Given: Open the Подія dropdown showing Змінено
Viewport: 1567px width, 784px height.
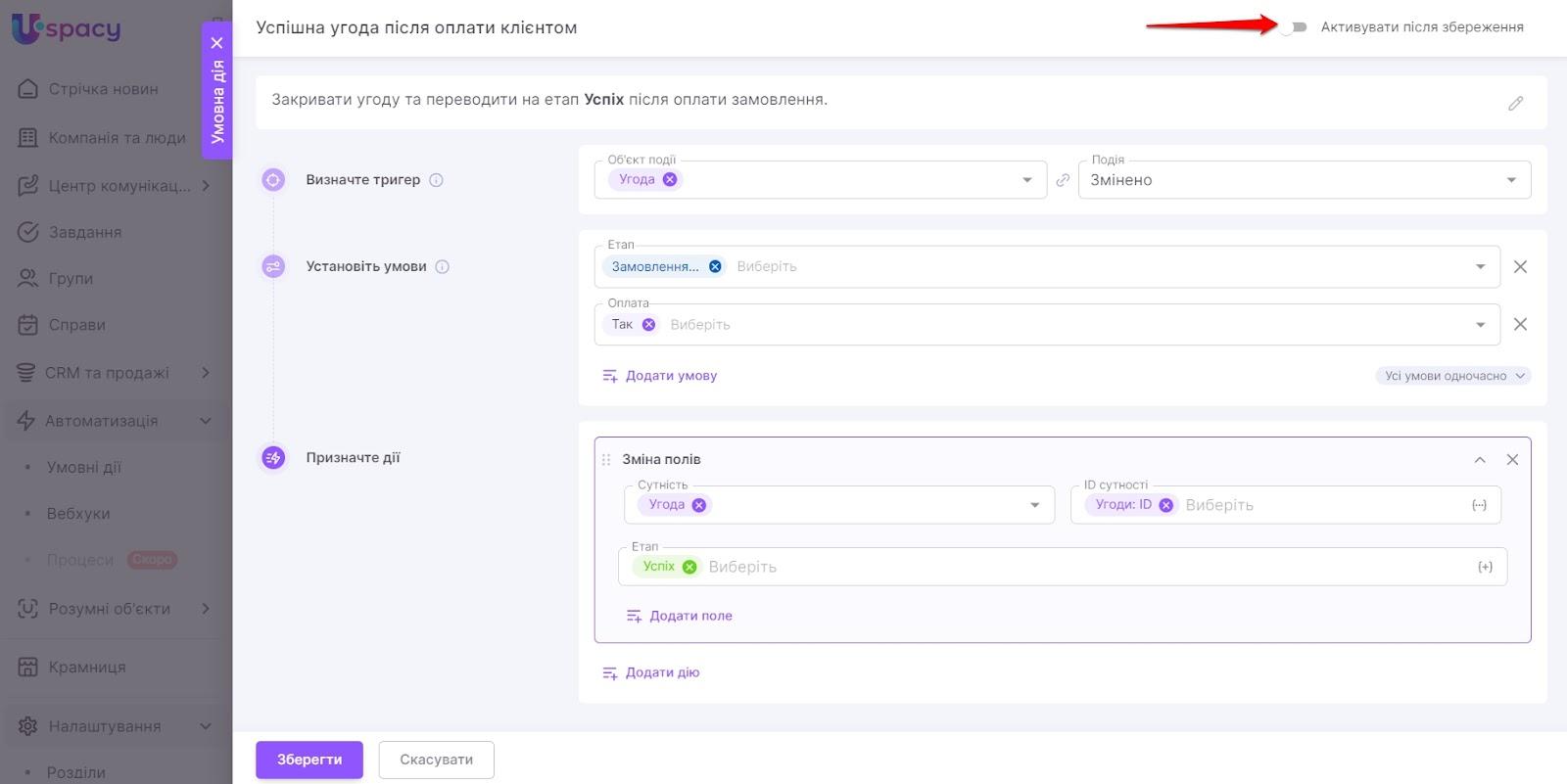Looking at the screenshot, I should (1304, 180).
